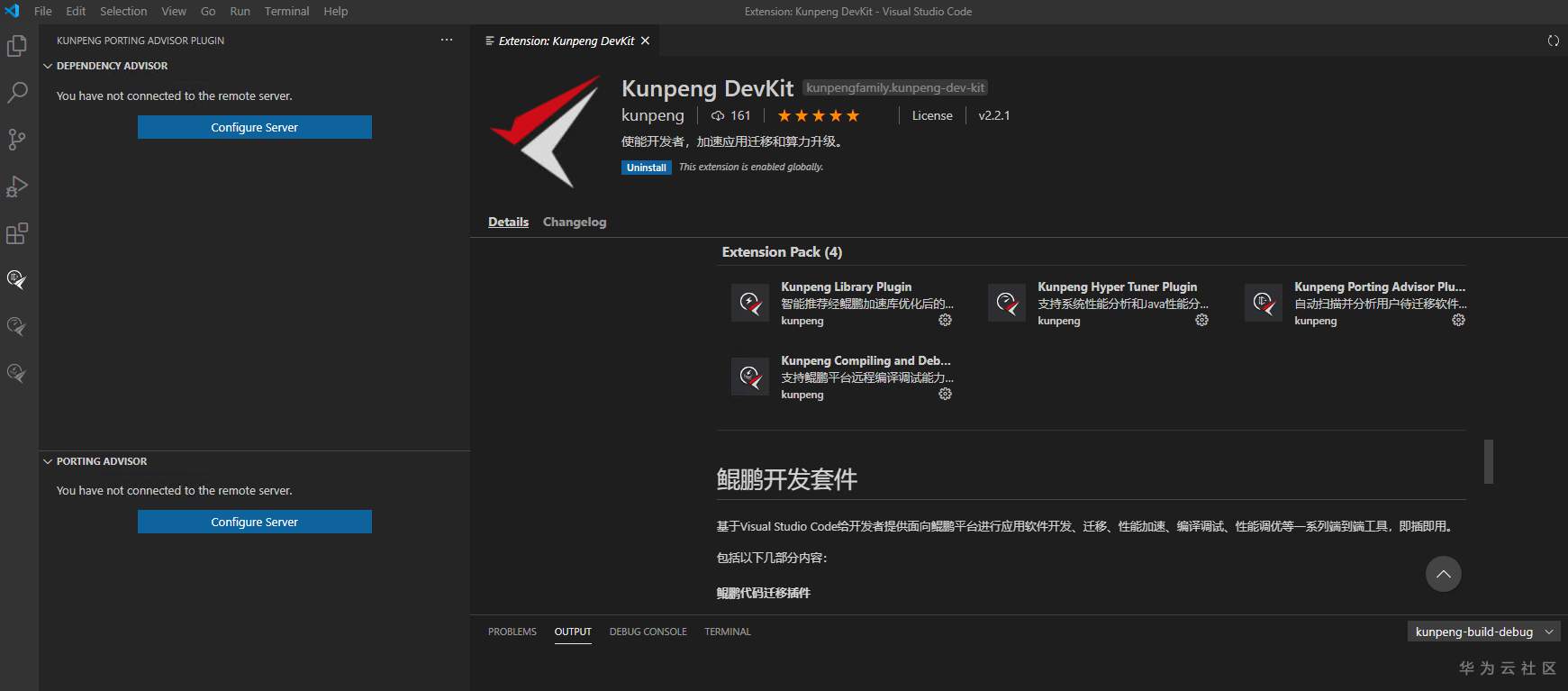Image resolution: width=1568 pixels, height=691 pixels.
Task: Open the License link
Action: [932, 115]
